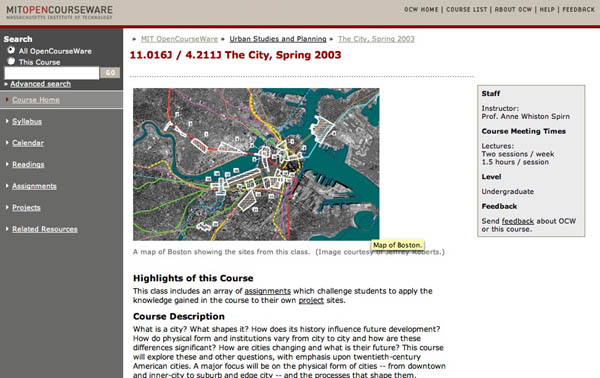Select the This Course radio button
Viewport: 600px width, 378px height.
coord(11,61)
